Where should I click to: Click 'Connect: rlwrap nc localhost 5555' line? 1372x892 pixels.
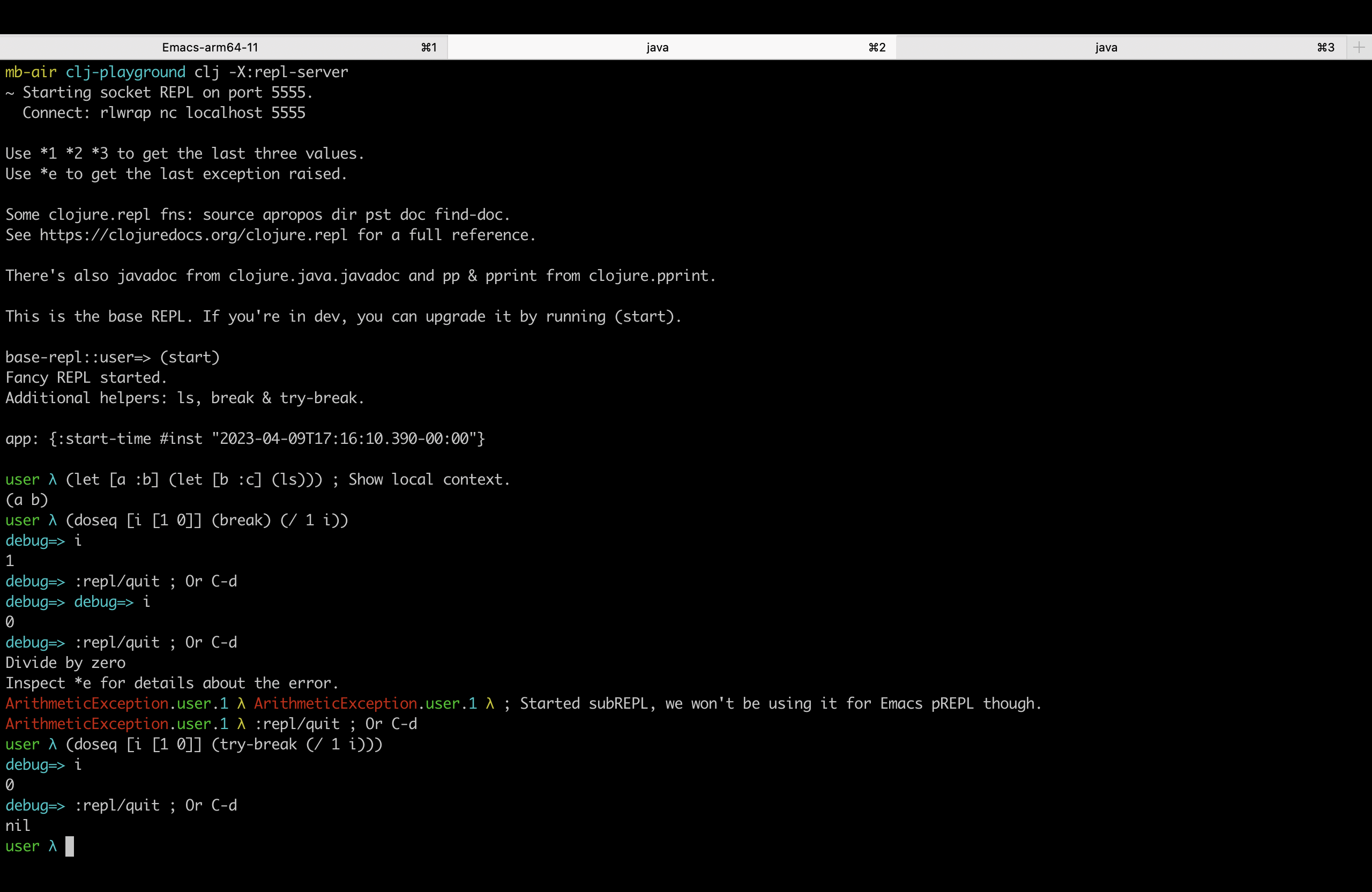(163, 113)
